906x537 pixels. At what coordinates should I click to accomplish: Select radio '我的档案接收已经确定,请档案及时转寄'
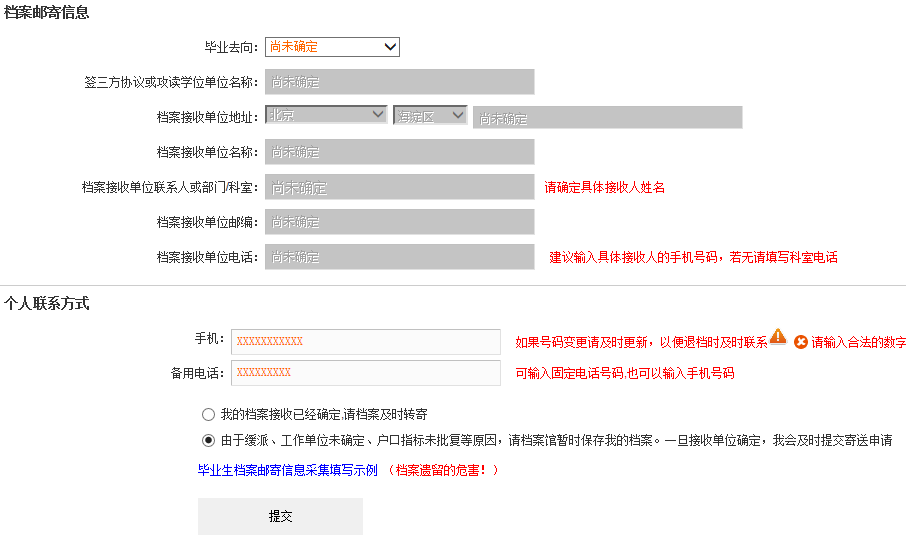tap(208, 414)
